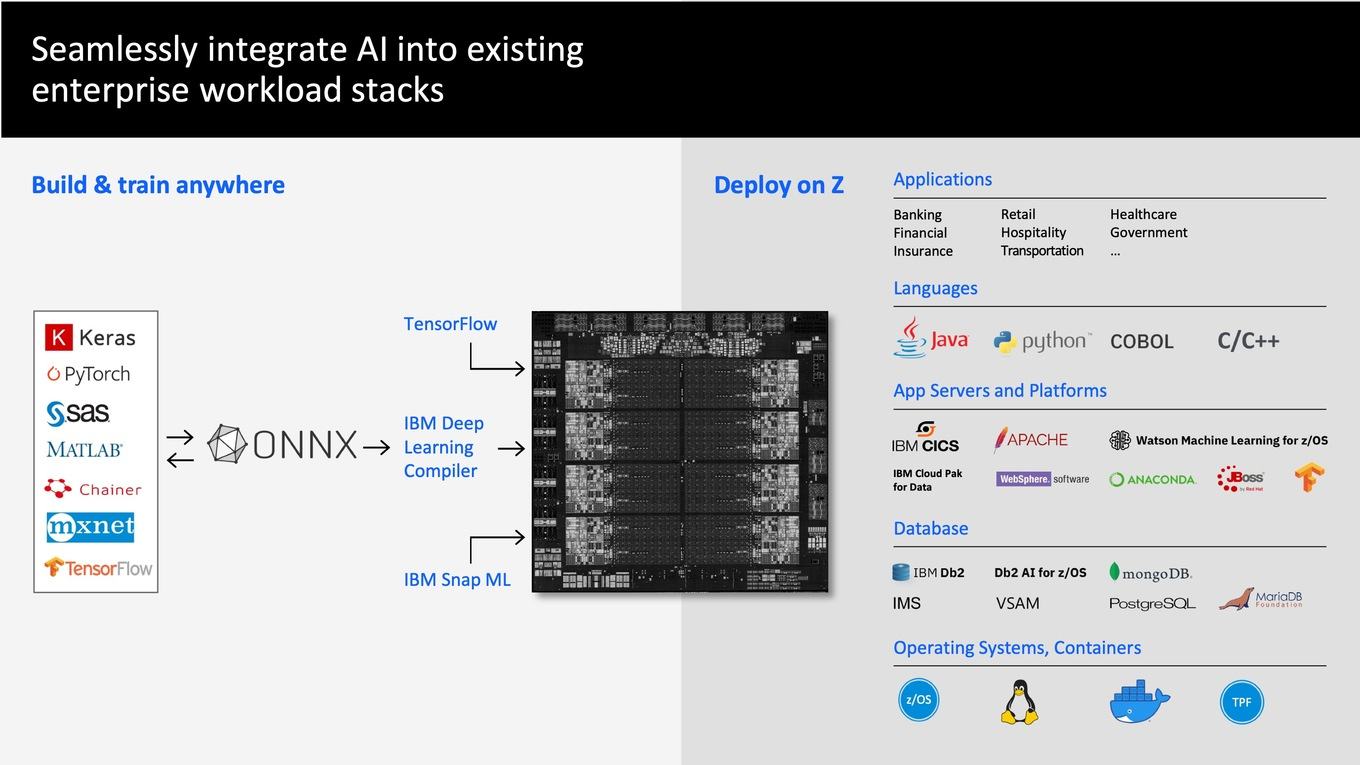Click the Chainer logo
Viewport: 1360px width, 765px height.
click(x=93, y=489)
